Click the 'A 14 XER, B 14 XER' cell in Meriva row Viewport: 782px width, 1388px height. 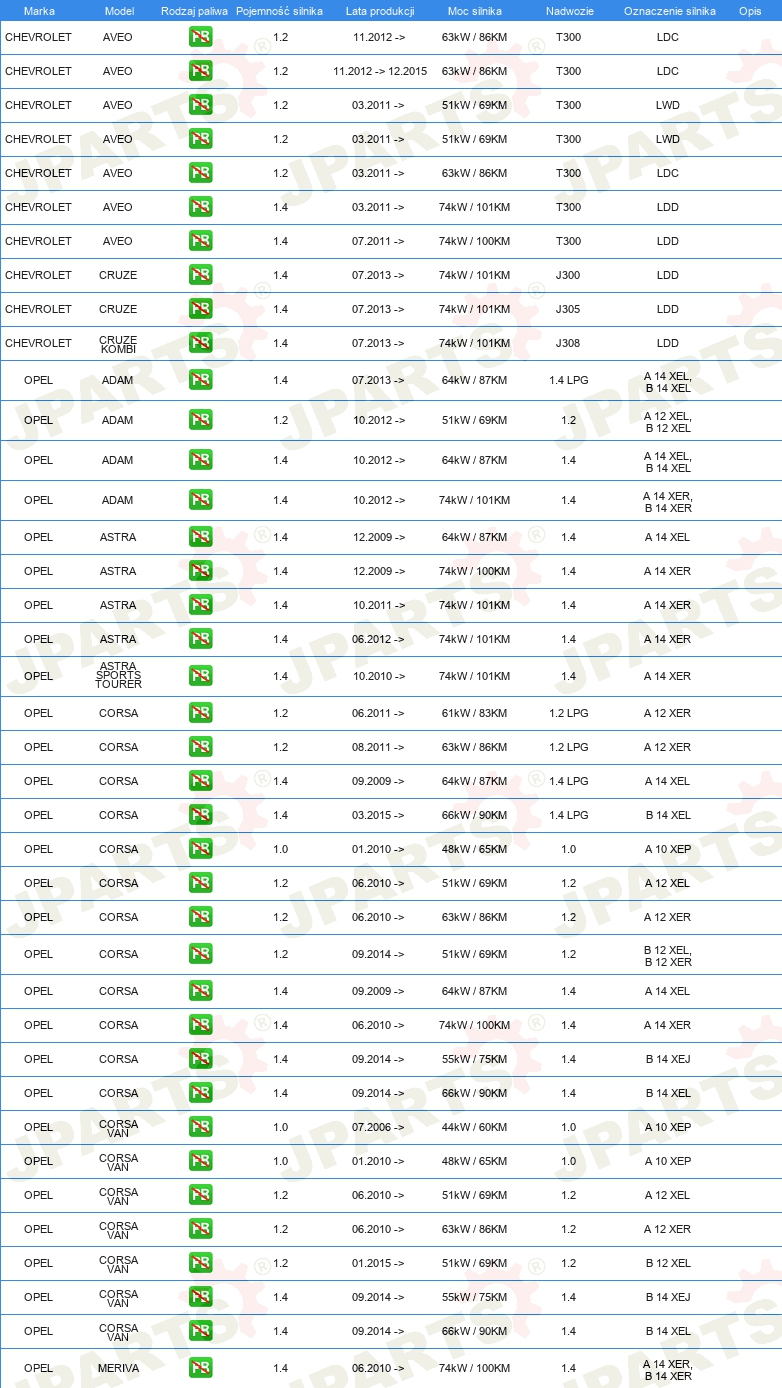coord(668,1370)
